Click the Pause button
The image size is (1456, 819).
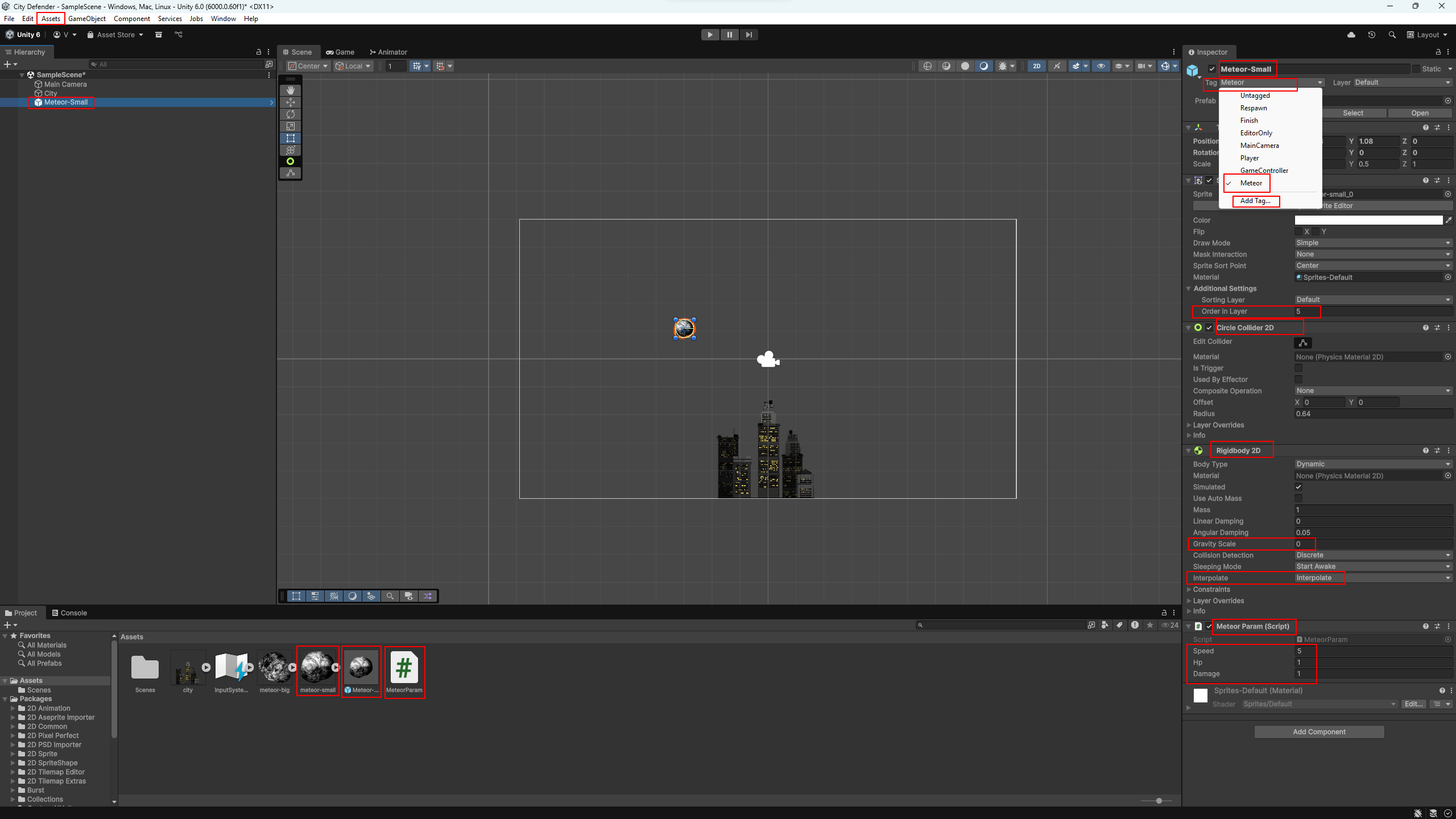point(729,35)
